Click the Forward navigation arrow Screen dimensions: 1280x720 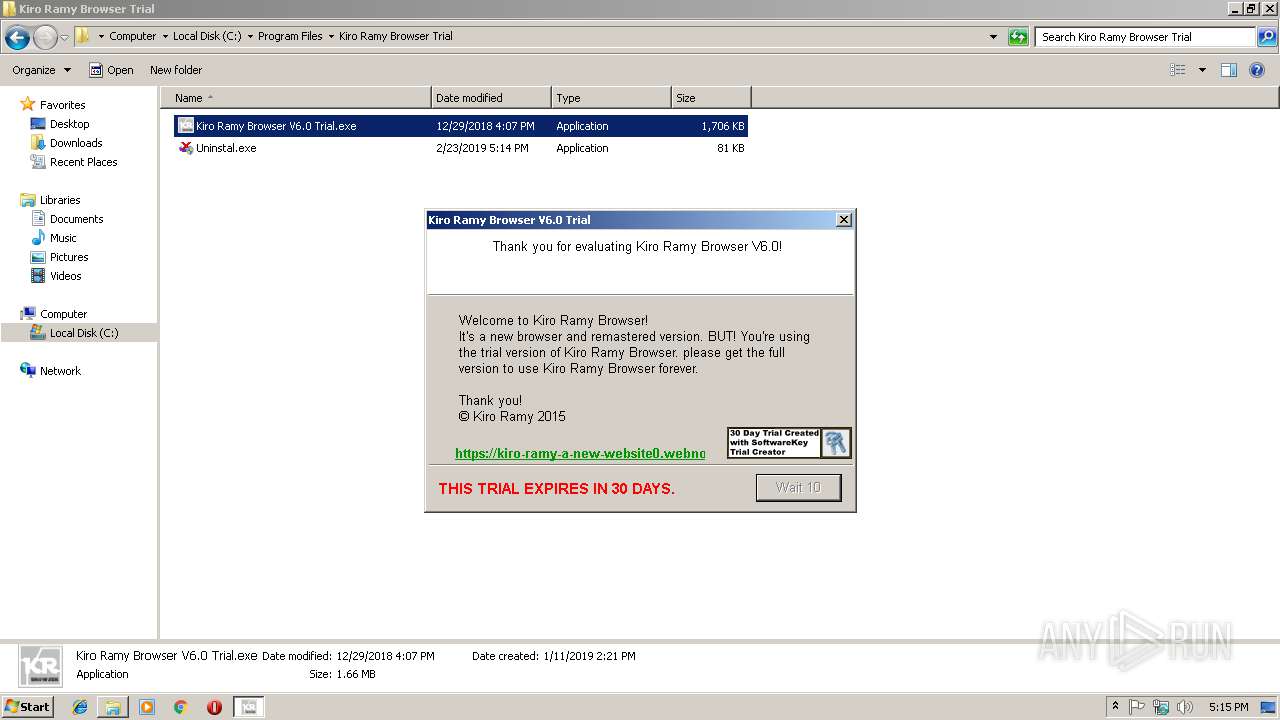[45, 37]
